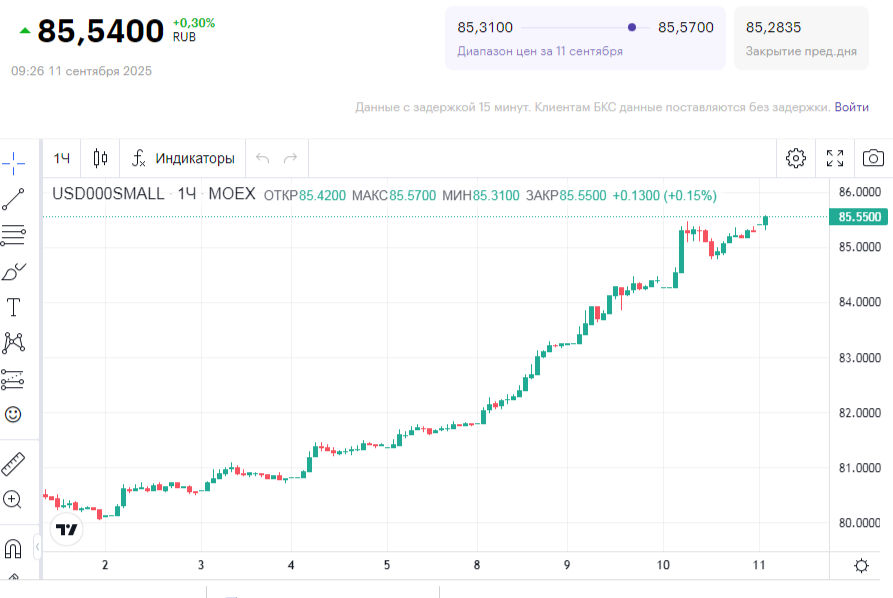The image size is (893, 598).
Task: Click the zoom in magnifier tool
Action: (14, 500)
